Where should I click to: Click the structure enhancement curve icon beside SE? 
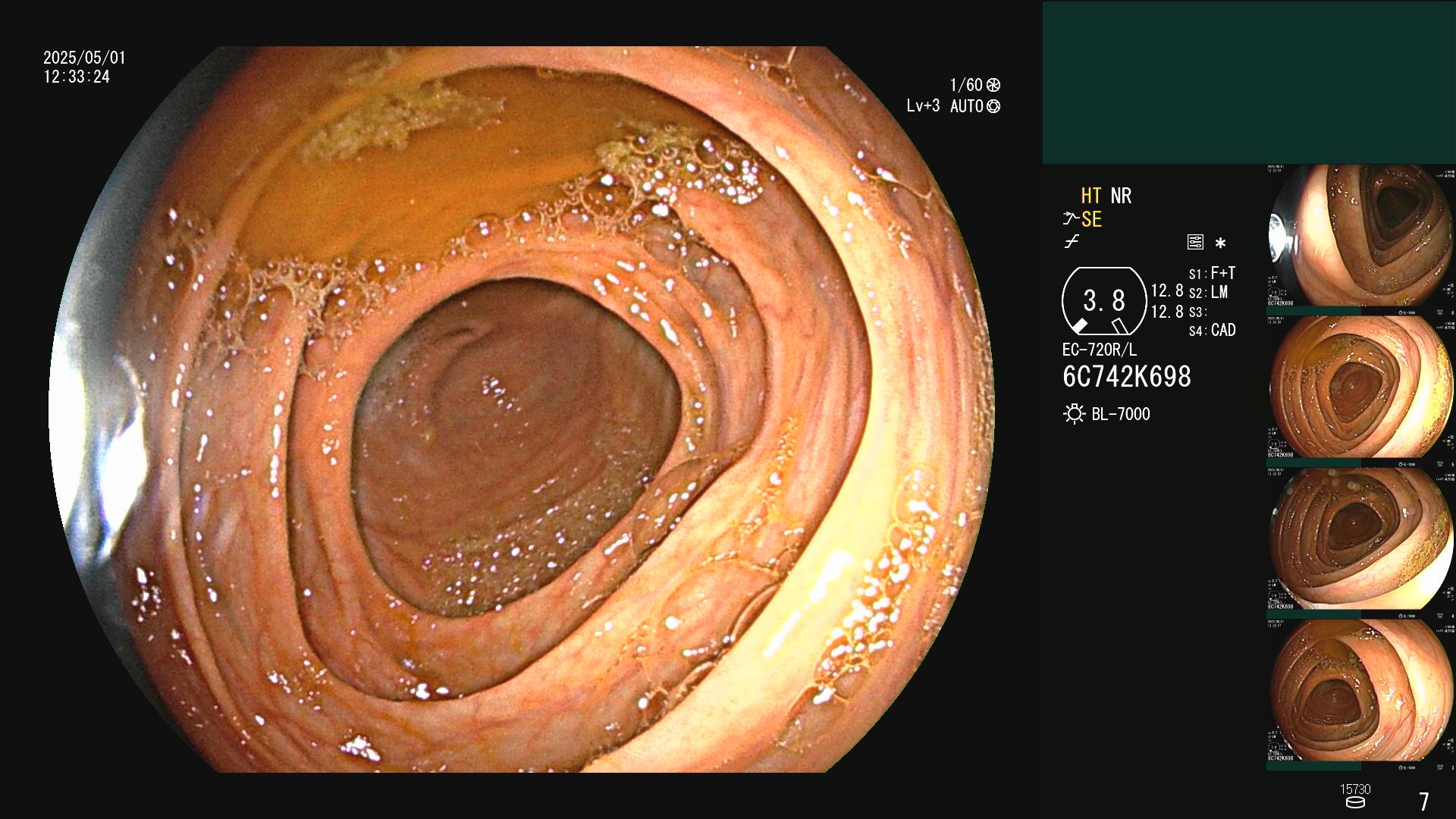1071,219
